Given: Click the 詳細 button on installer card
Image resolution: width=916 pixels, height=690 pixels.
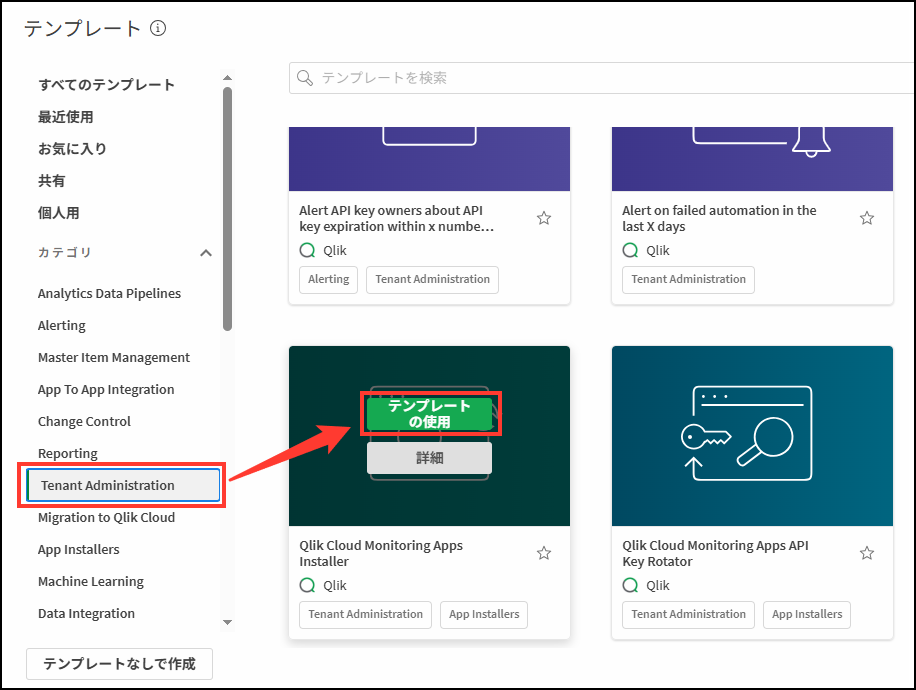Looking at the screenshot, I should [429, 458].
